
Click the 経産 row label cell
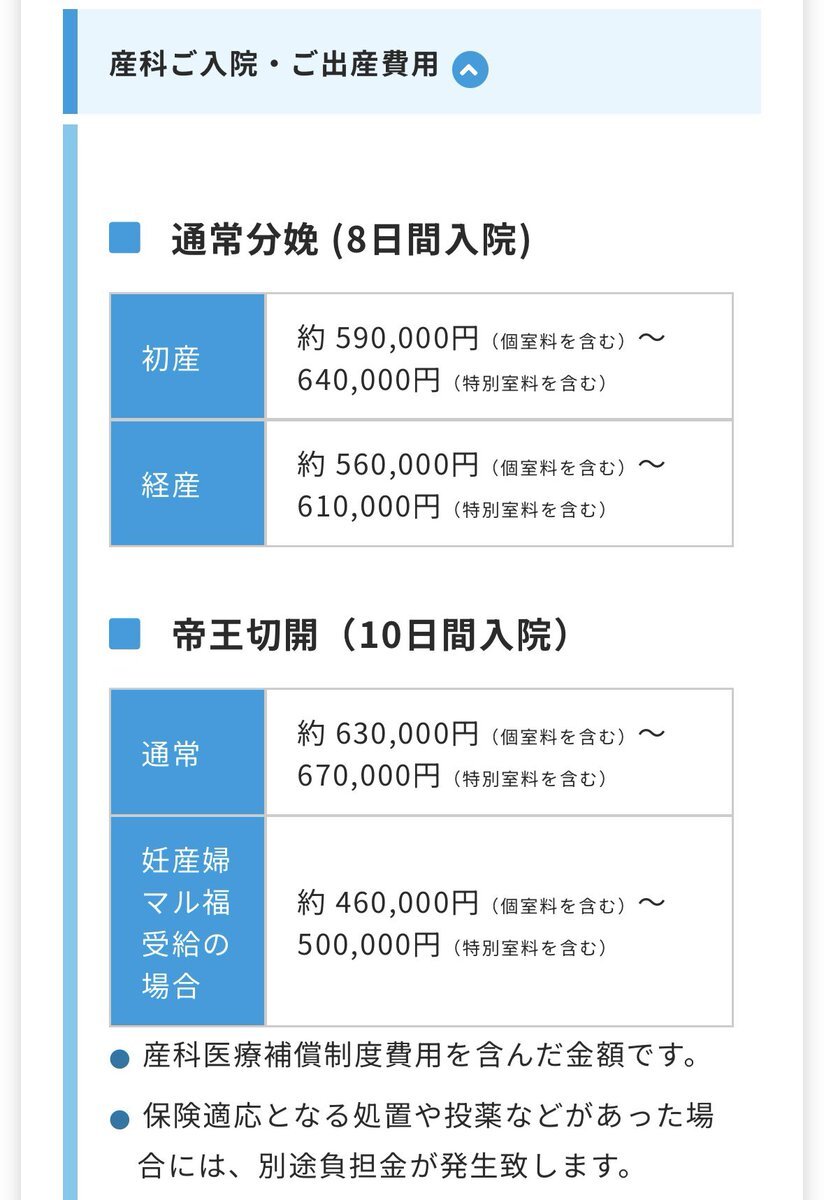coord(187,483)
